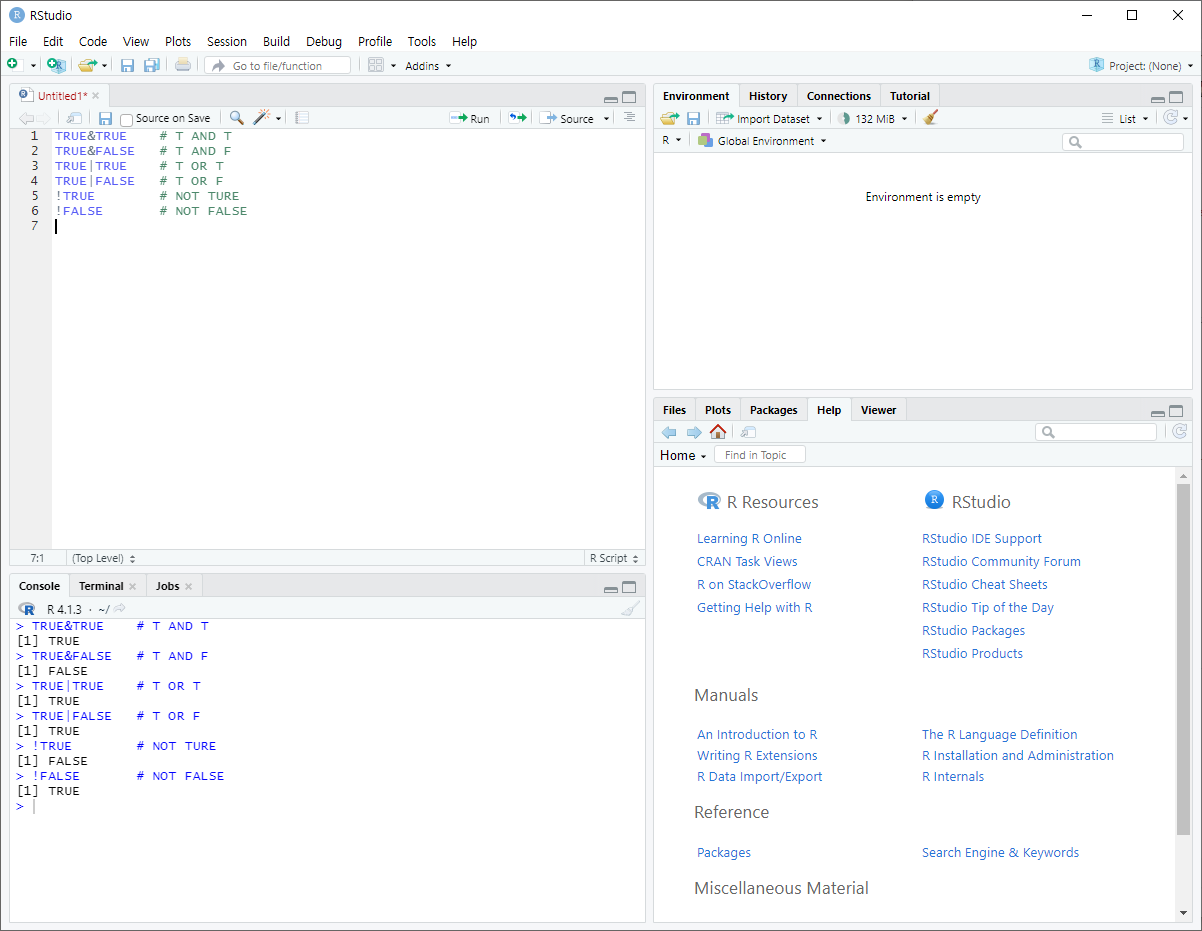1202x931 pixels.
Task: Open the Search Engine & Keywords link
Action: point(1000,852)
